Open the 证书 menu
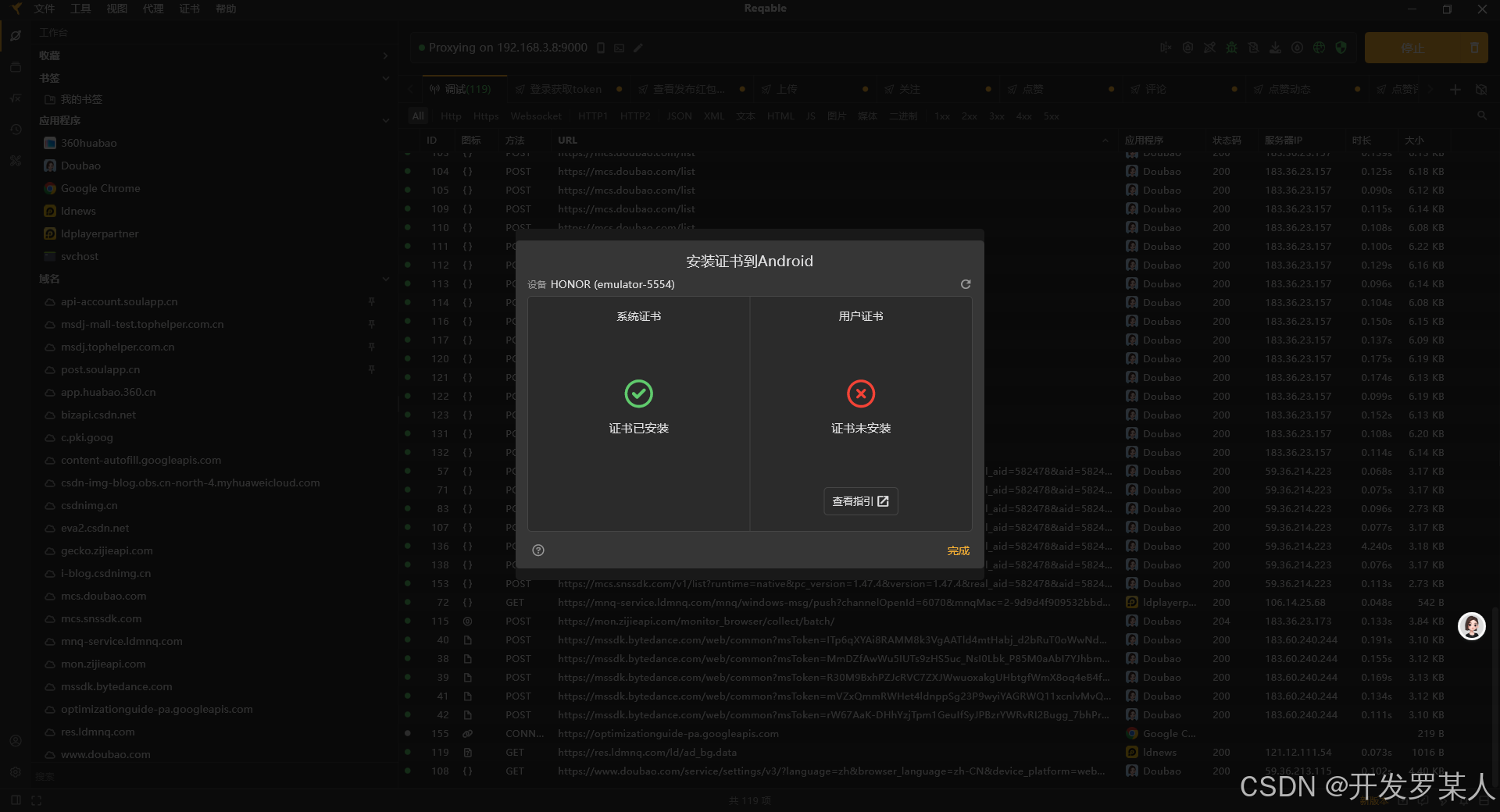1500x812 pixels. click(189, 9)
